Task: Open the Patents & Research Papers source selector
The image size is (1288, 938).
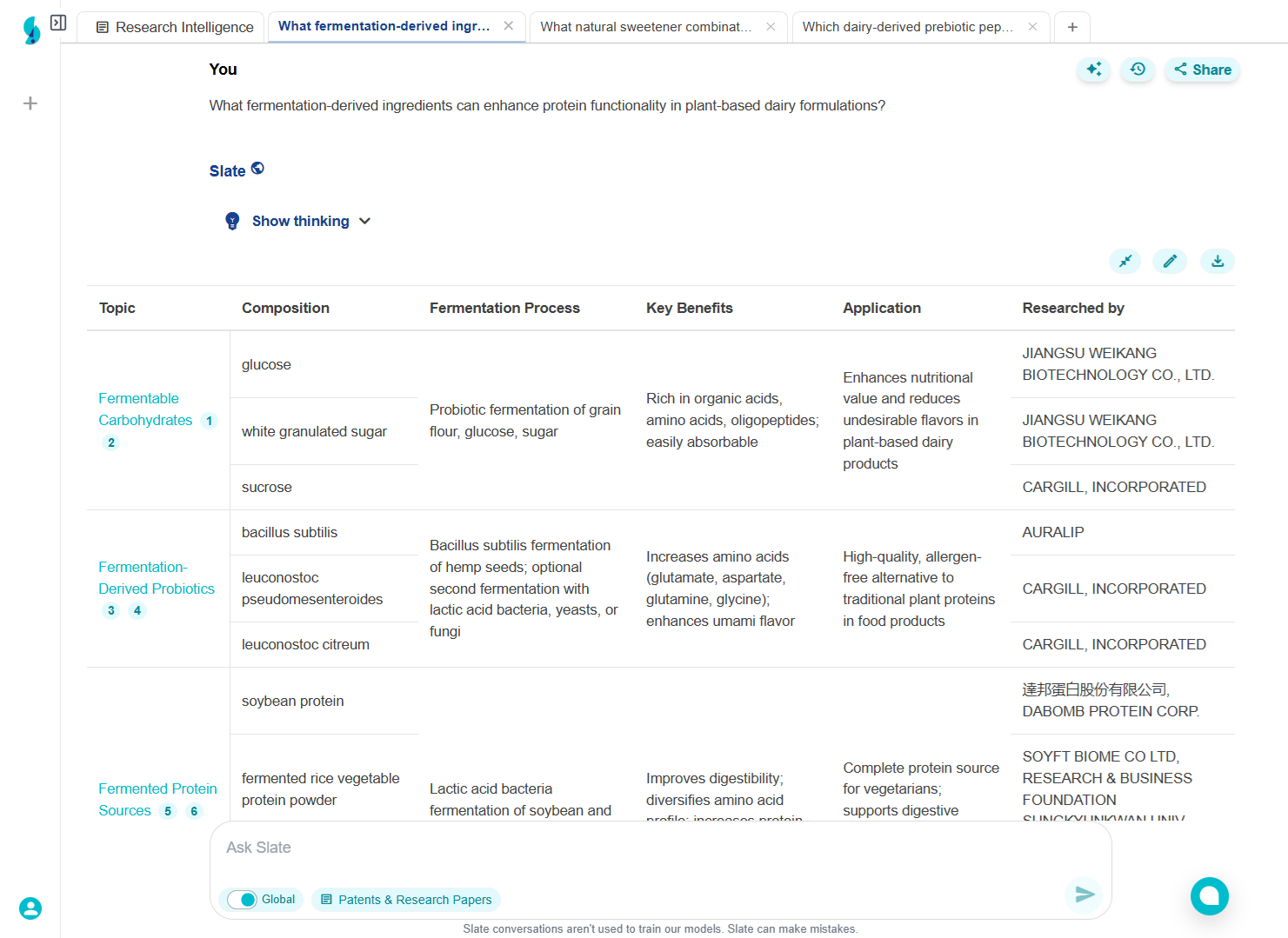Action: 406,900
